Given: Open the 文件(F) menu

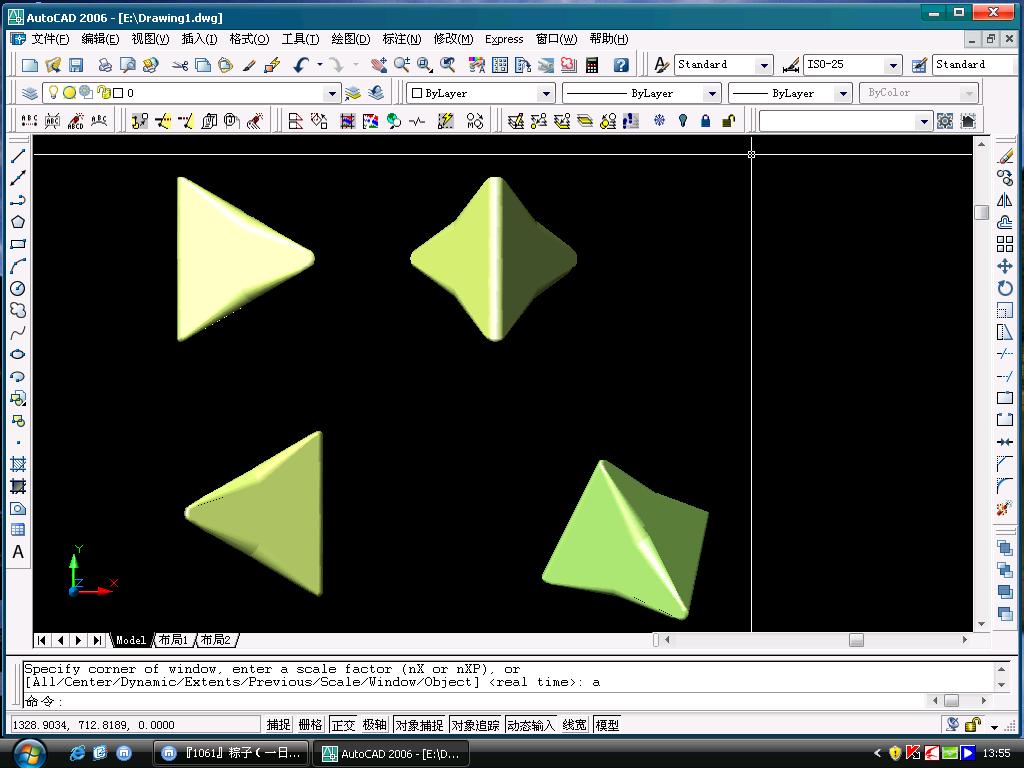Looking at the screenshot, I should click(x=50, y=39).
